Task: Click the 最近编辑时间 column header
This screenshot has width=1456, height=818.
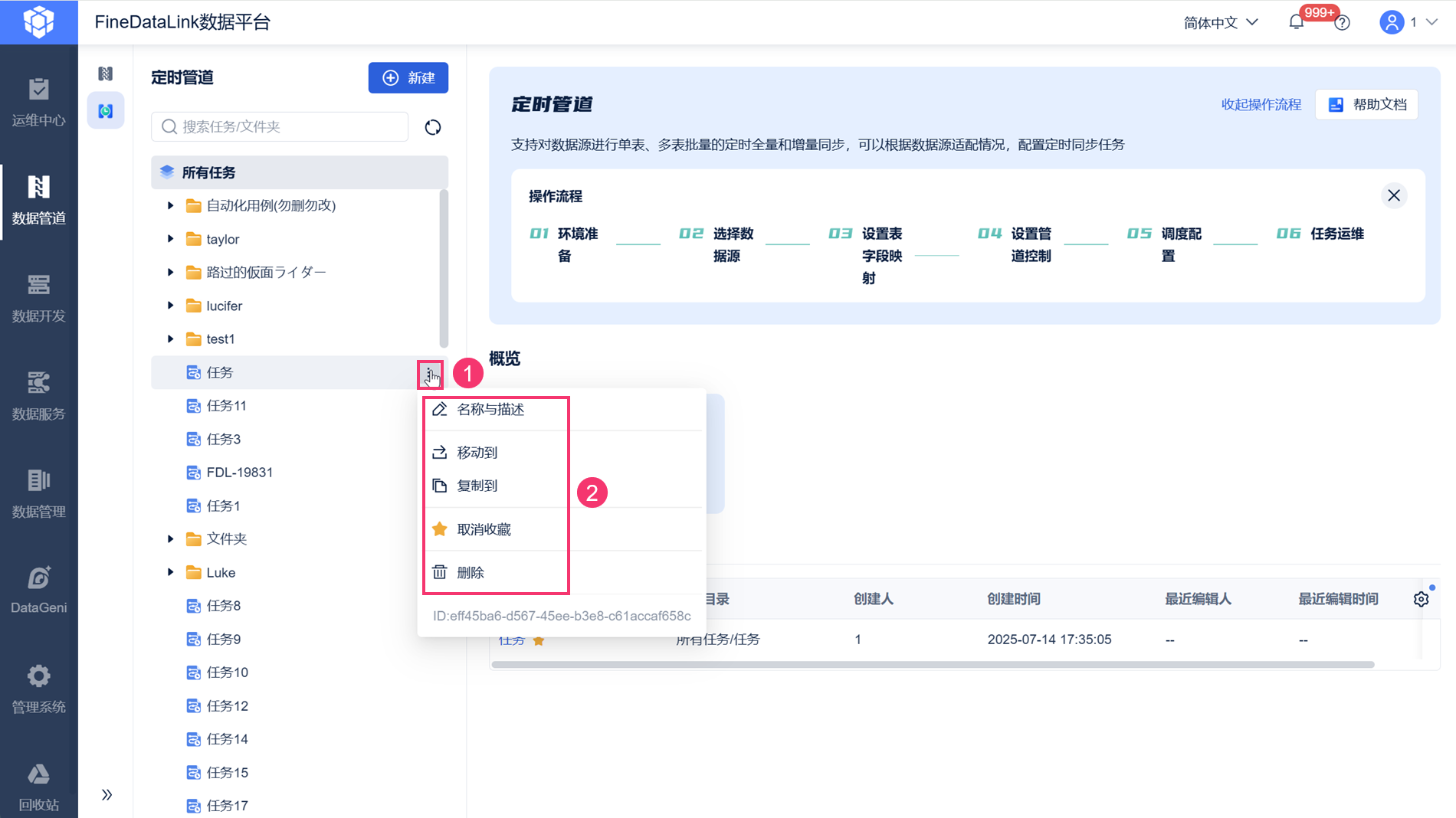Action: click(1338, 599)
